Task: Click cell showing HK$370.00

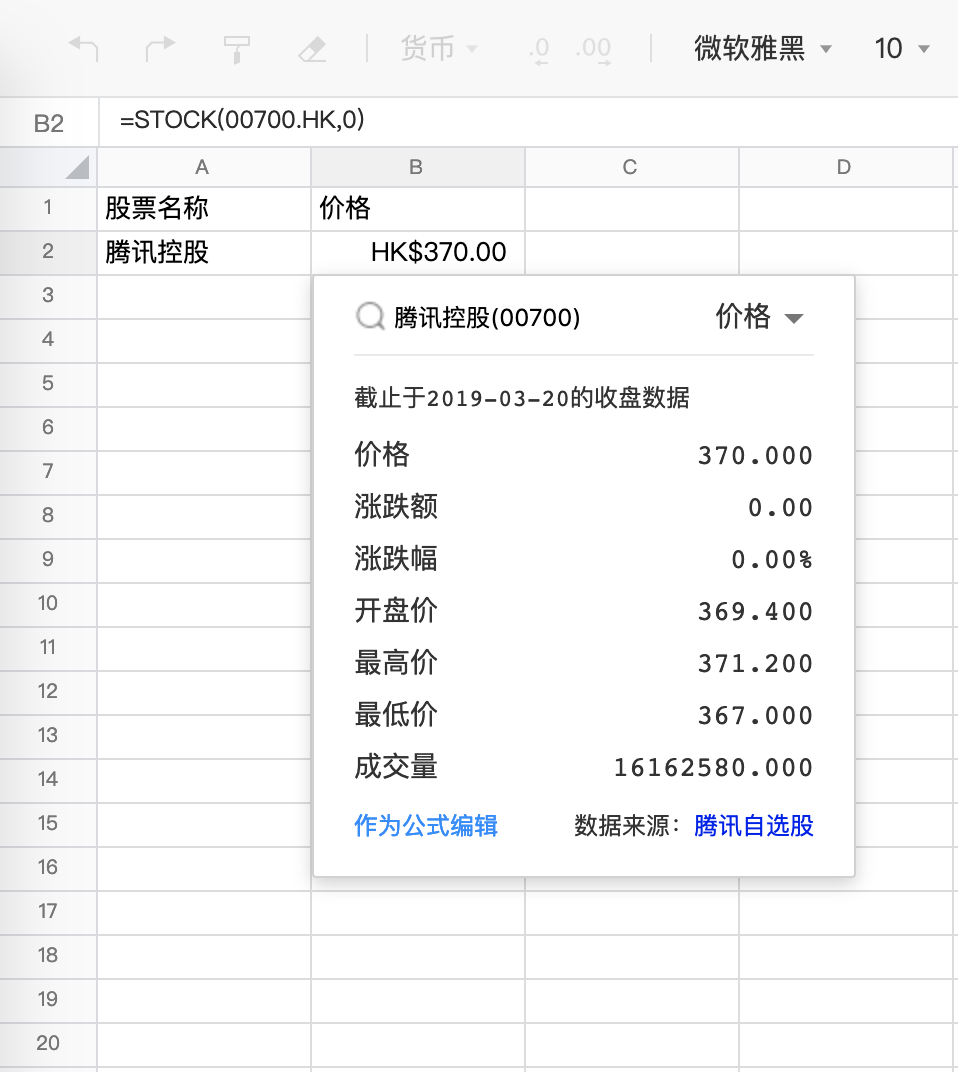Action: pos(418,252)
